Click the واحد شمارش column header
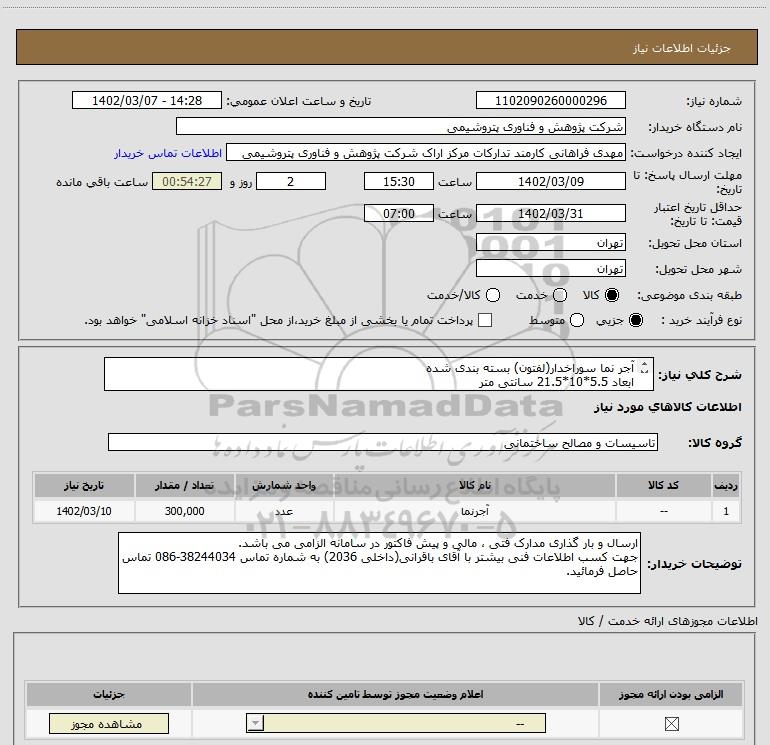 coord(284,485)
